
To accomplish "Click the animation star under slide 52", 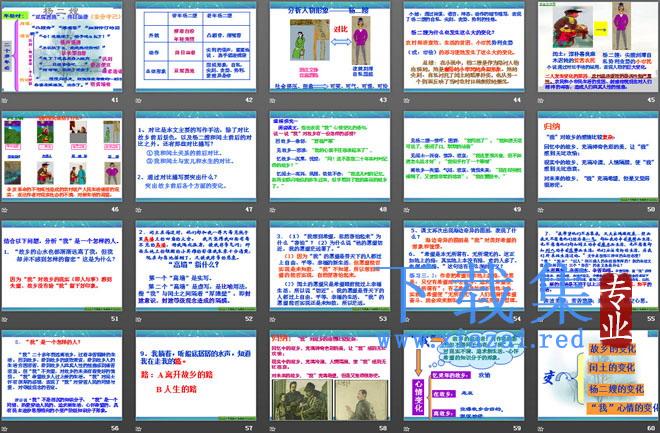I will (138, 319).
